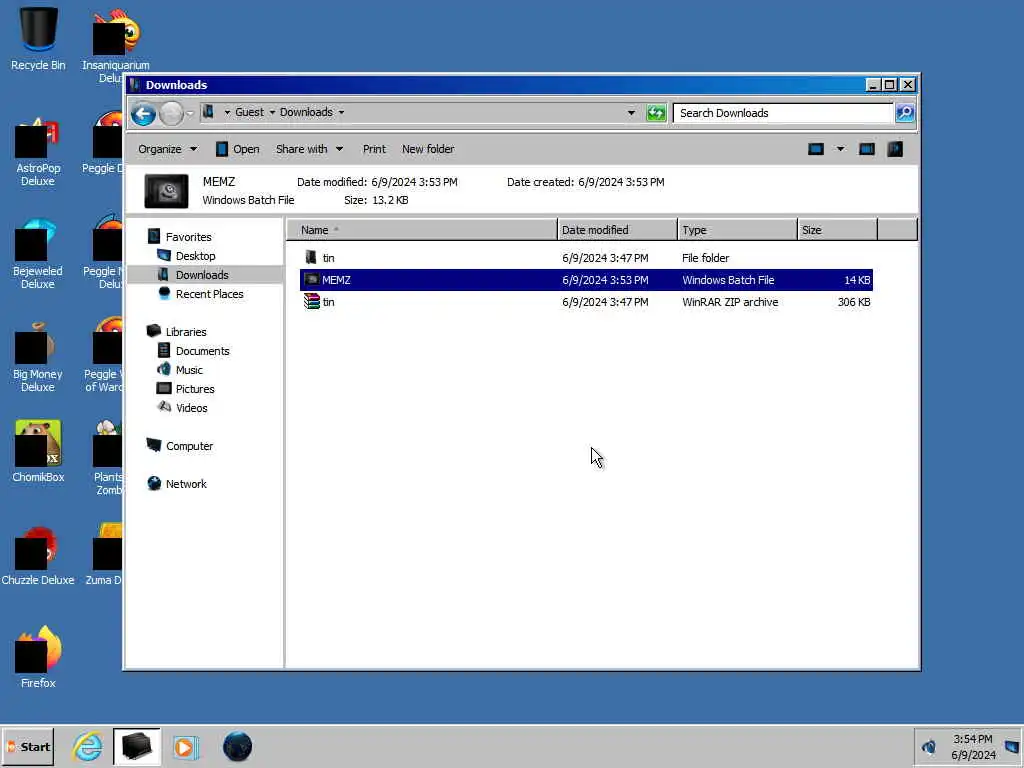
Task: Click the globe icon on taskbar
Action: (x=237, y=746)
